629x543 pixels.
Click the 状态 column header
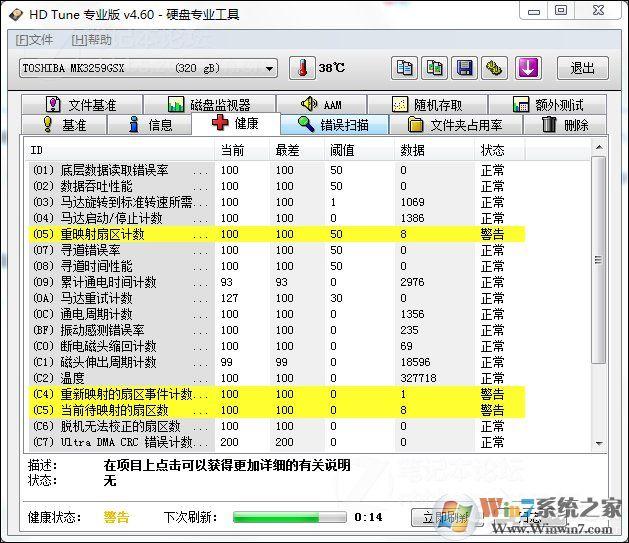tap(500, 150)
